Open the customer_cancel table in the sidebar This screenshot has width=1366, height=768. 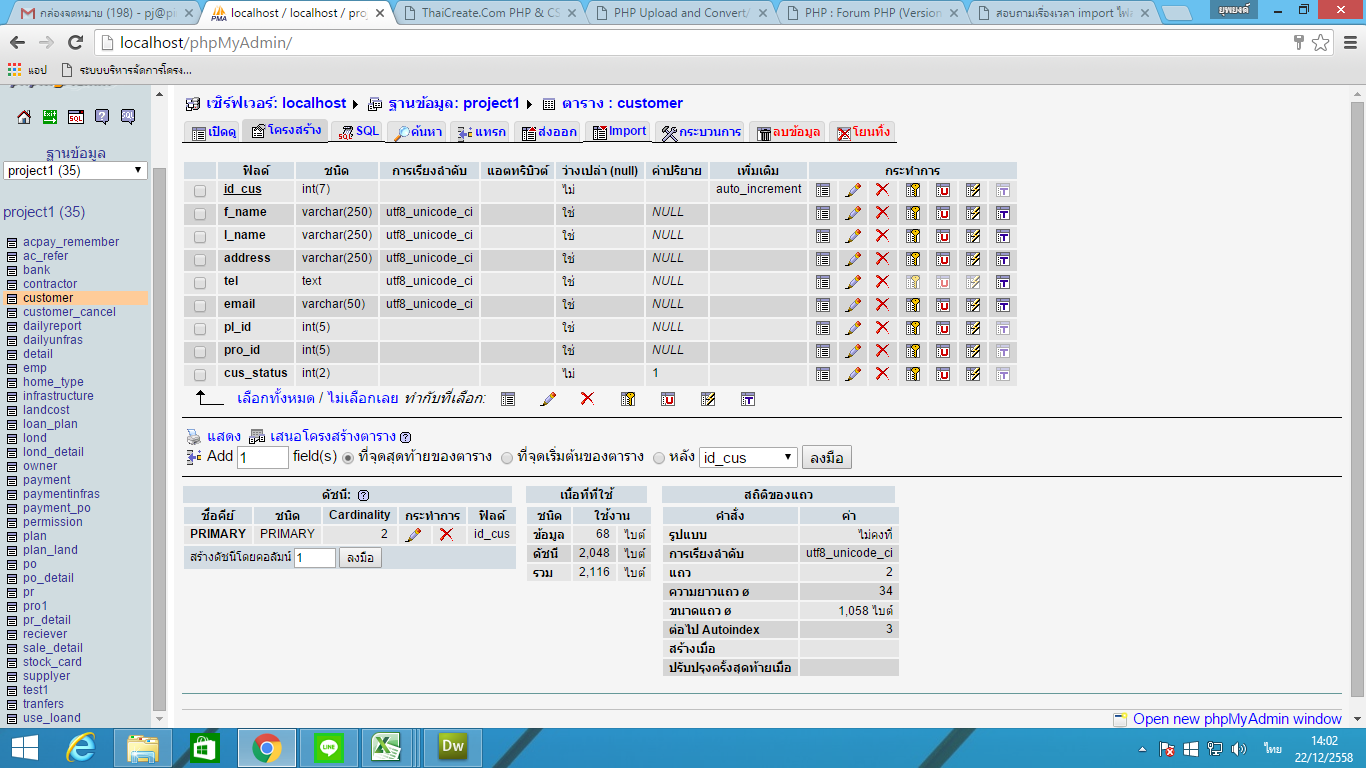click(69, 312)
